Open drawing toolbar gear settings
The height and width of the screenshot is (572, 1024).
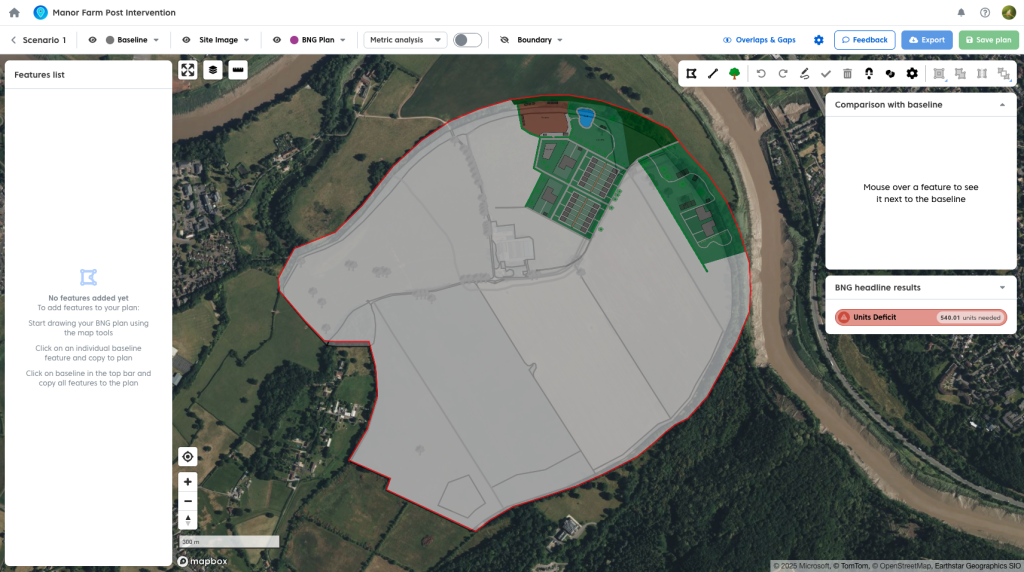click(x=911, y=73)
